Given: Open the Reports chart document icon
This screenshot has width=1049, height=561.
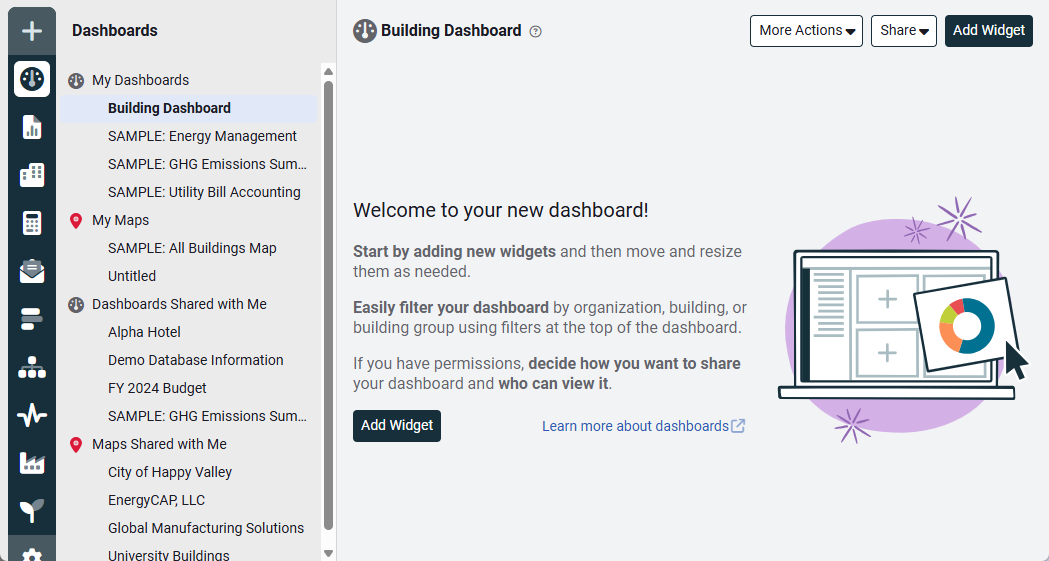Looking at the screenshot, I should 32,127.
